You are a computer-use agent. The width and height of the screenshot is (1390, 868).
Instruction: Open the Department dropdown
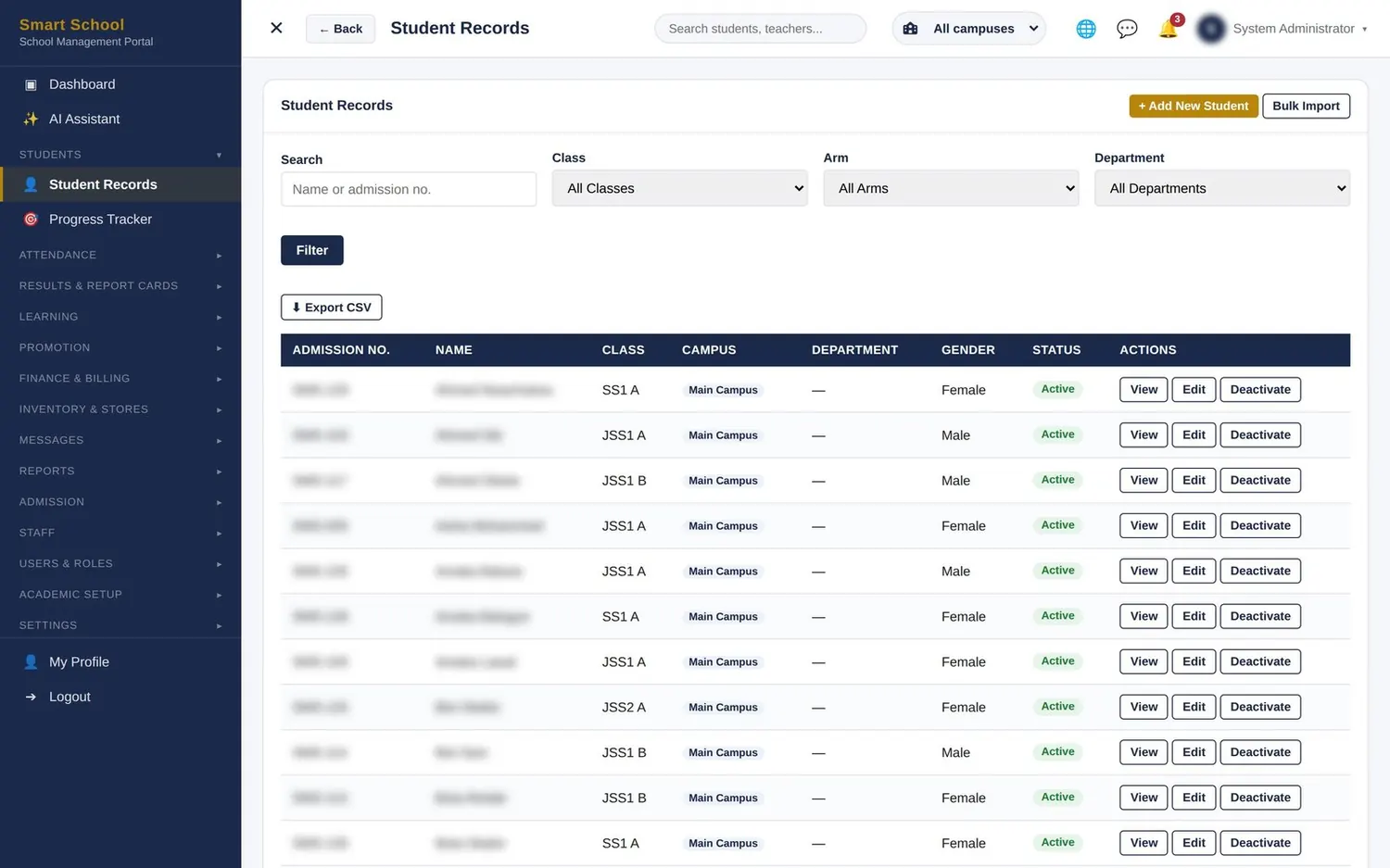click(x=1222, y=188)
